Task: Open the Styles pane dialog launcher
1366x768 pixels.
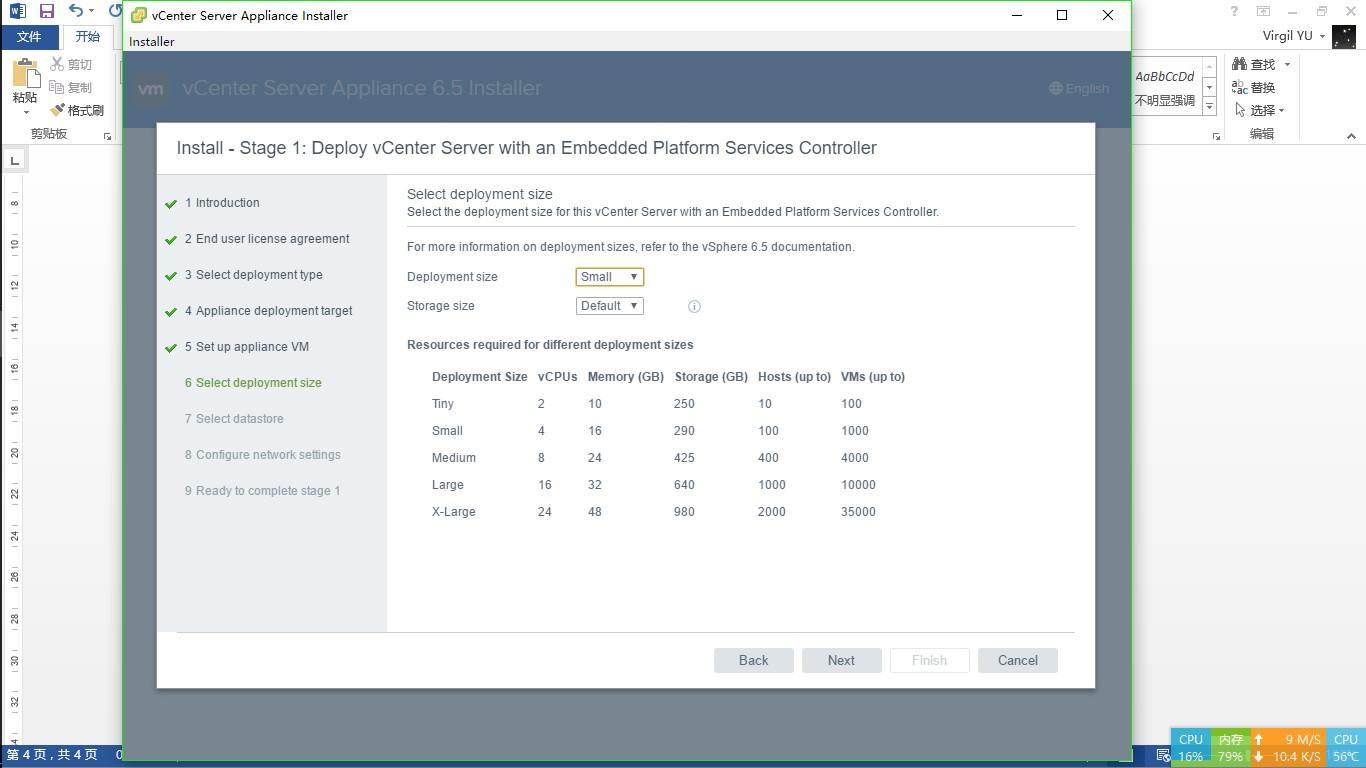Action: click(1216, 136)
